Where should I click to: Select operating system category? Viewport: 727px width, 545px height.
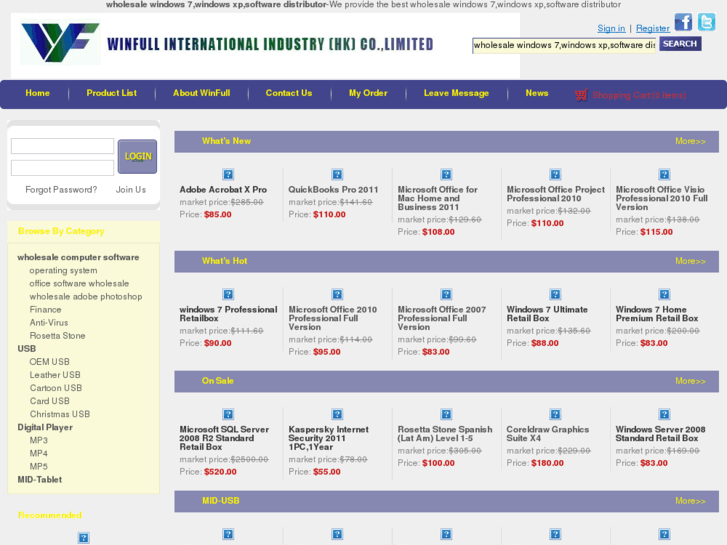coord(63,270)
